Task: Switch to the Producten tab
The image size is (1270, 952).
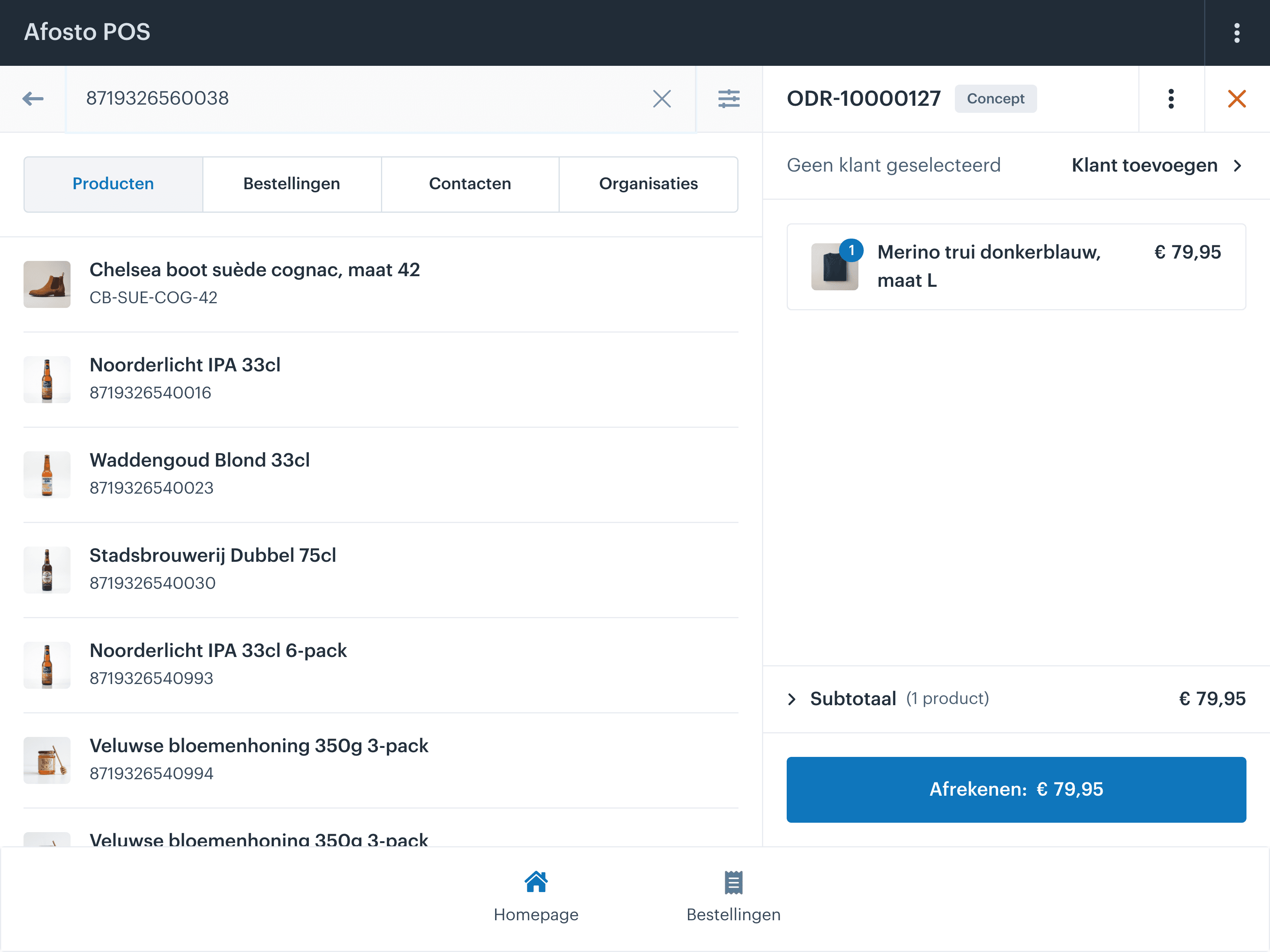Action: 113,184
